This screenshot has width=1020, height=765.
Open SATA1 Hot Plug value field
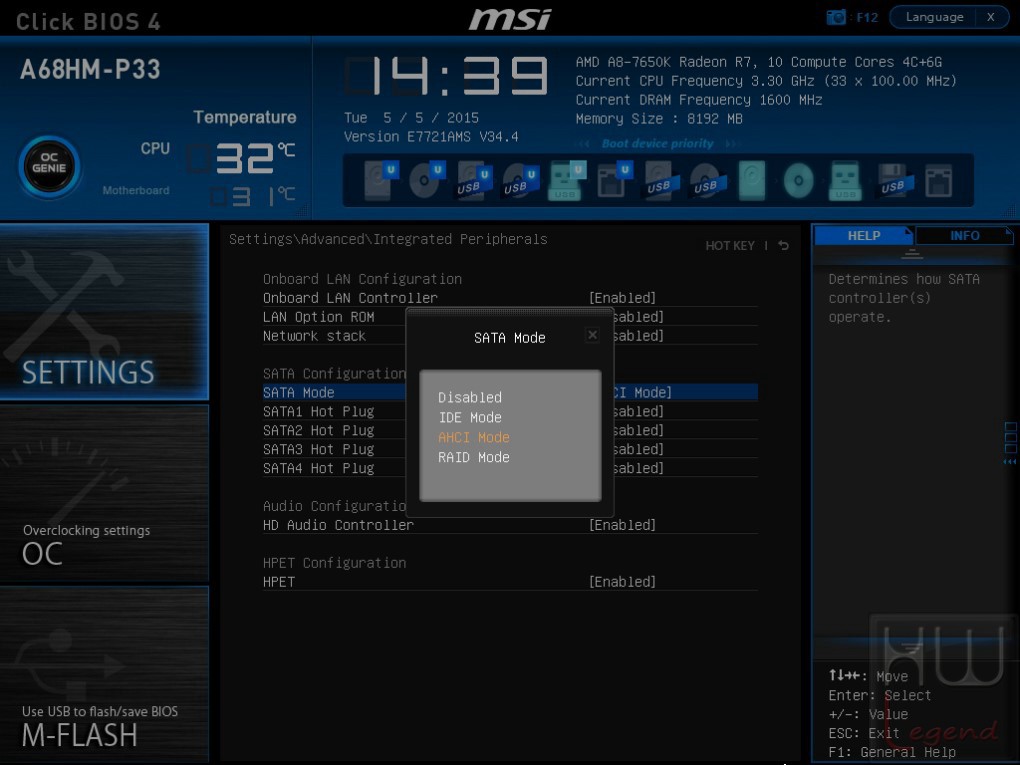coord(639,411)
